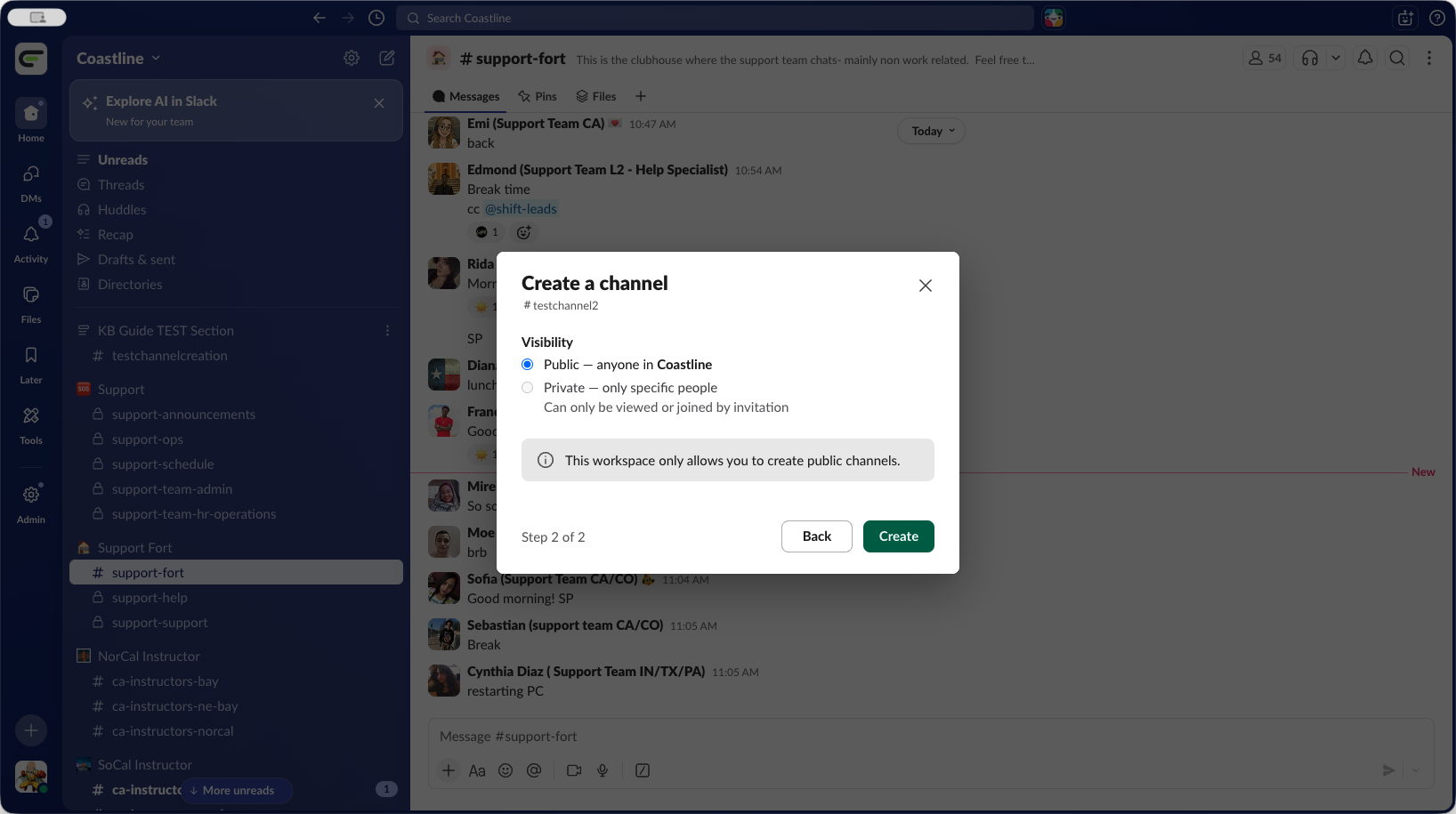
Task: Close the Create a channel dialog
Action: coord(925,286)
